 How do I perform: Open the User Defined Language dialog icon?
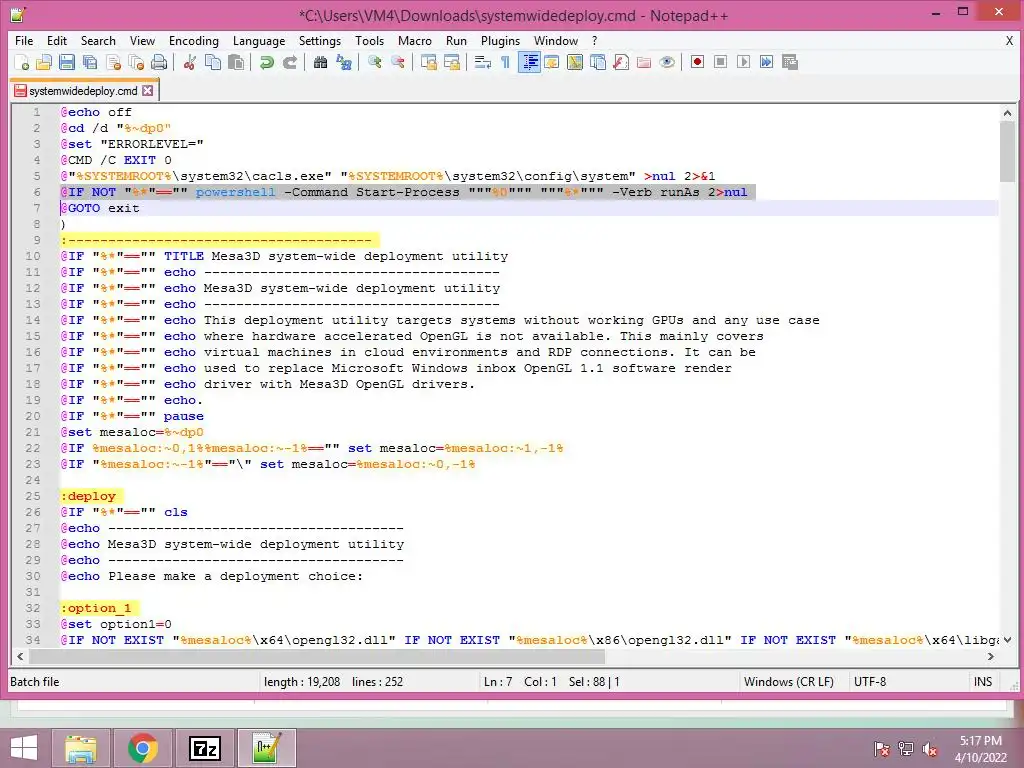[552, 62]
